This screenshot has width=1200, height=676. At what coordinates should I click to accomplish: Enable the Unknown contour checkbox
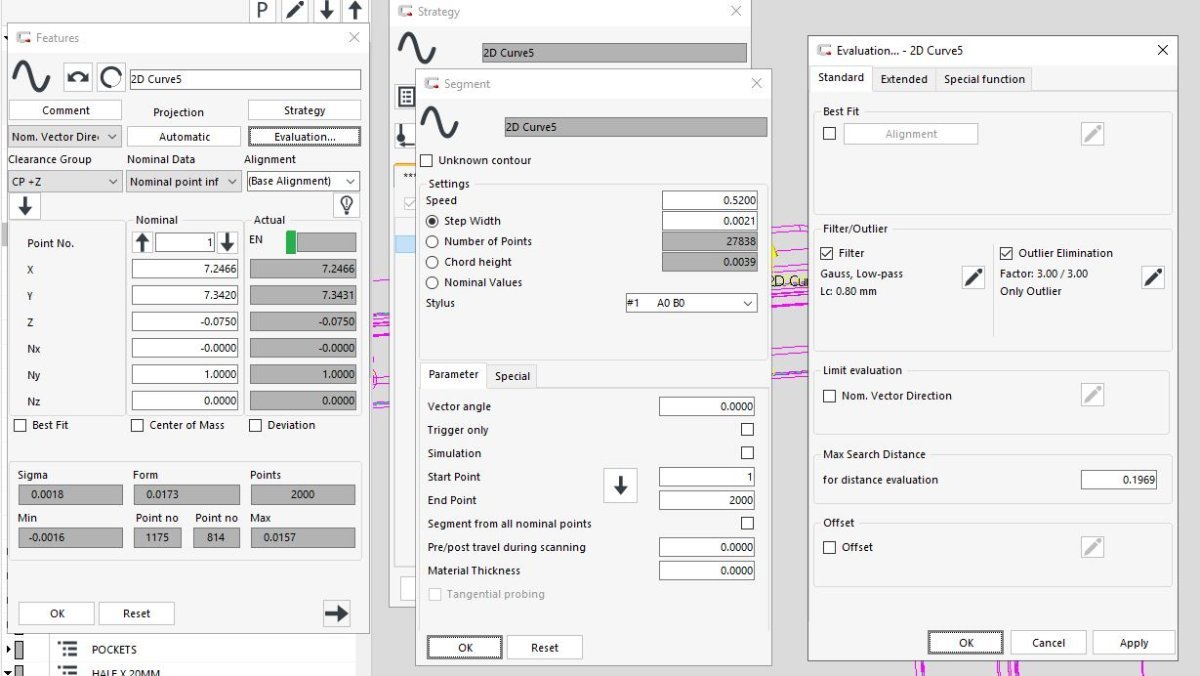coord(427,160)
